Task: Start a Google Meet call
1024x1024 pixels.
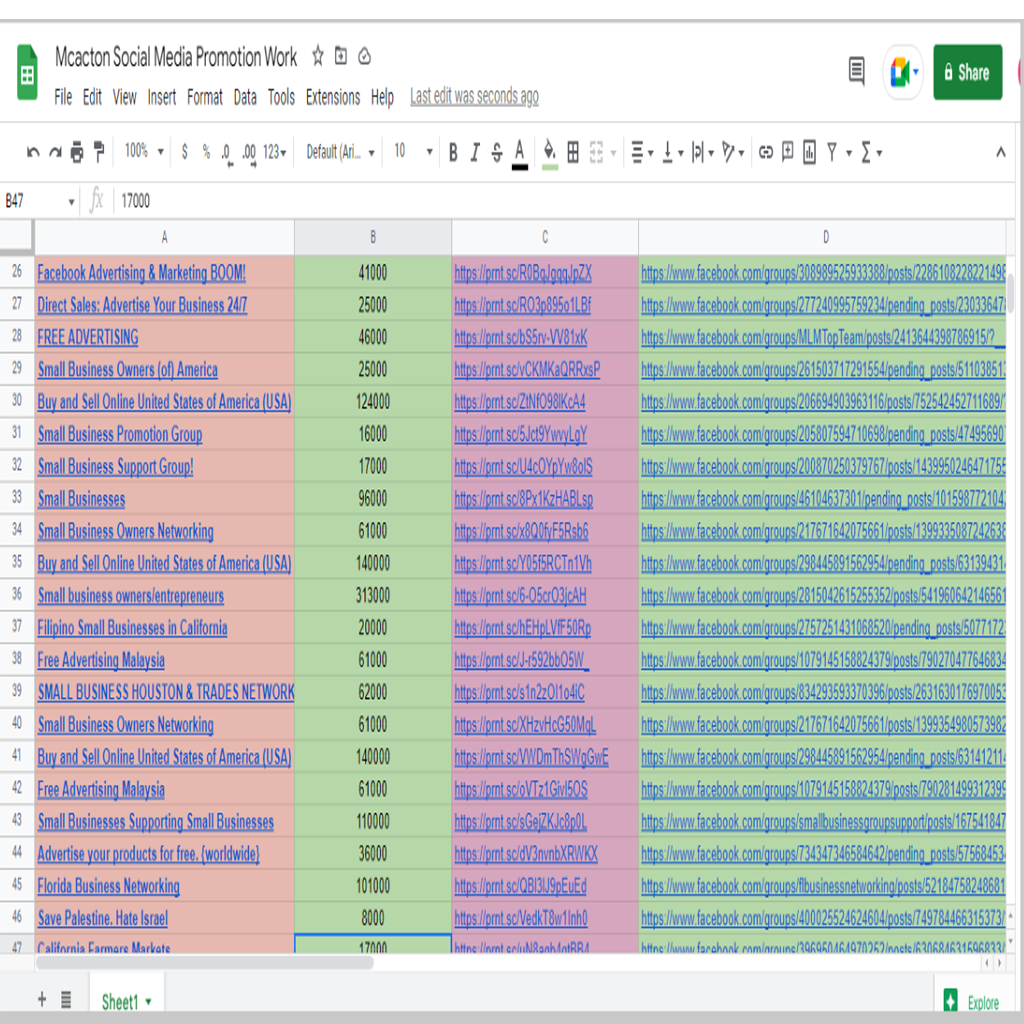Action: pyautogui.click(x=903, y=72)
